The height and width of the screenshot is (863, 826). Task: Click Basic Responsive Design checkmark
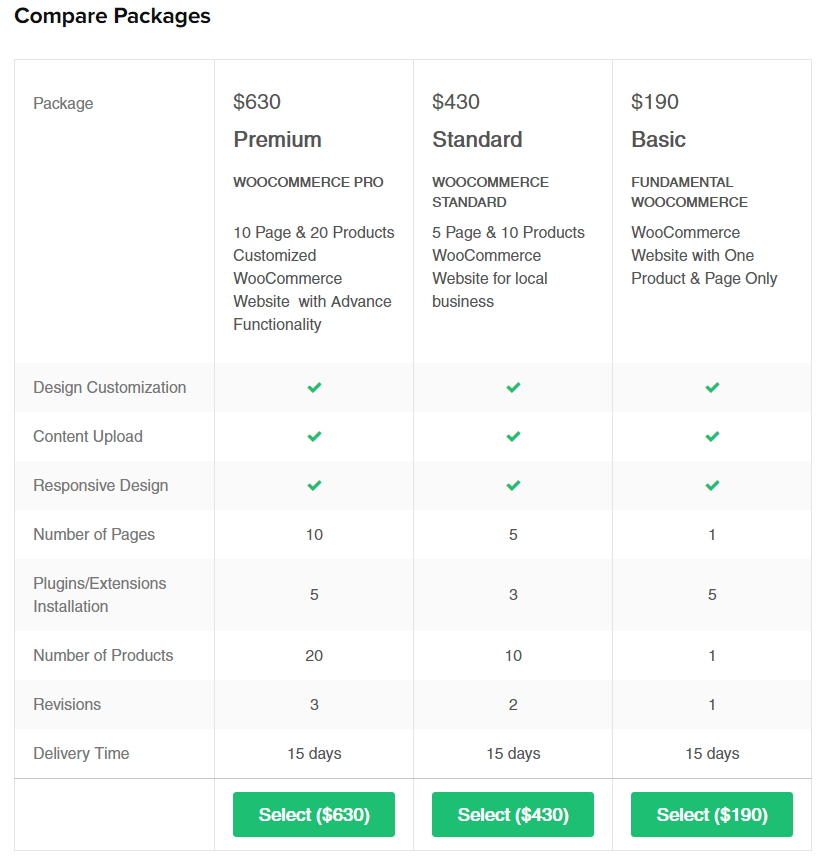point(712,485)
